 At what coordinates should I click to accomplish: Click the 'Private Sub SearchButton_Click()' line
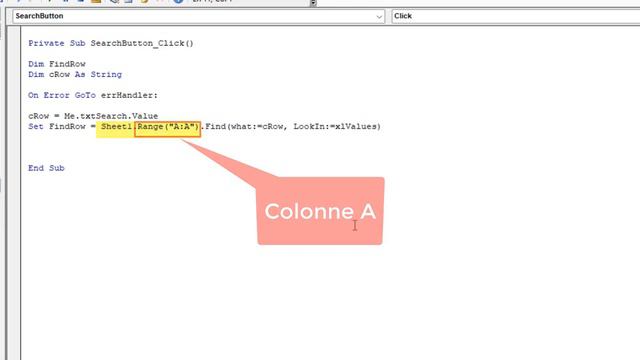point(111,43)
